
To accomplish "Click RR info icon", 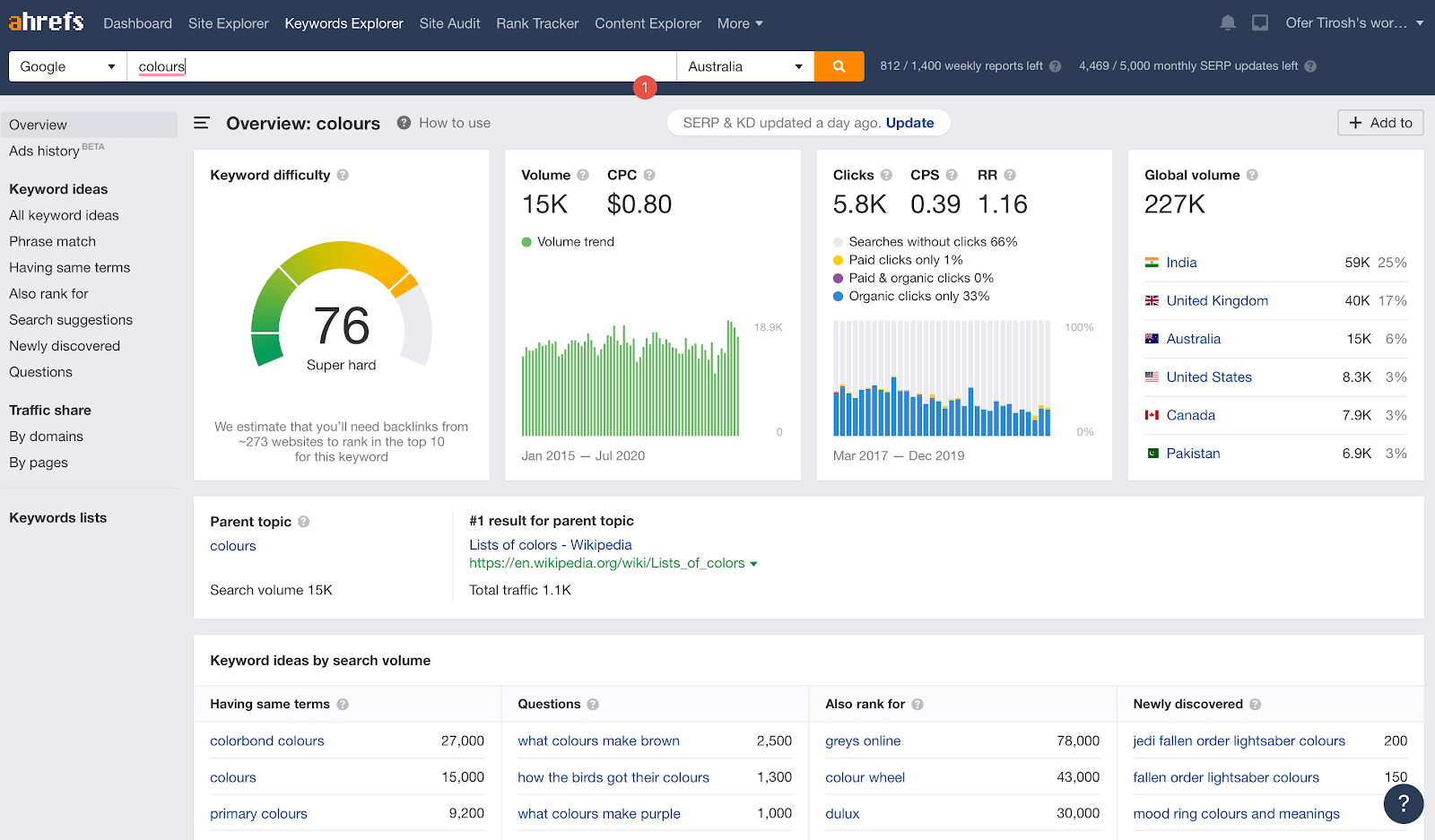I will (x=1010, y=175).
